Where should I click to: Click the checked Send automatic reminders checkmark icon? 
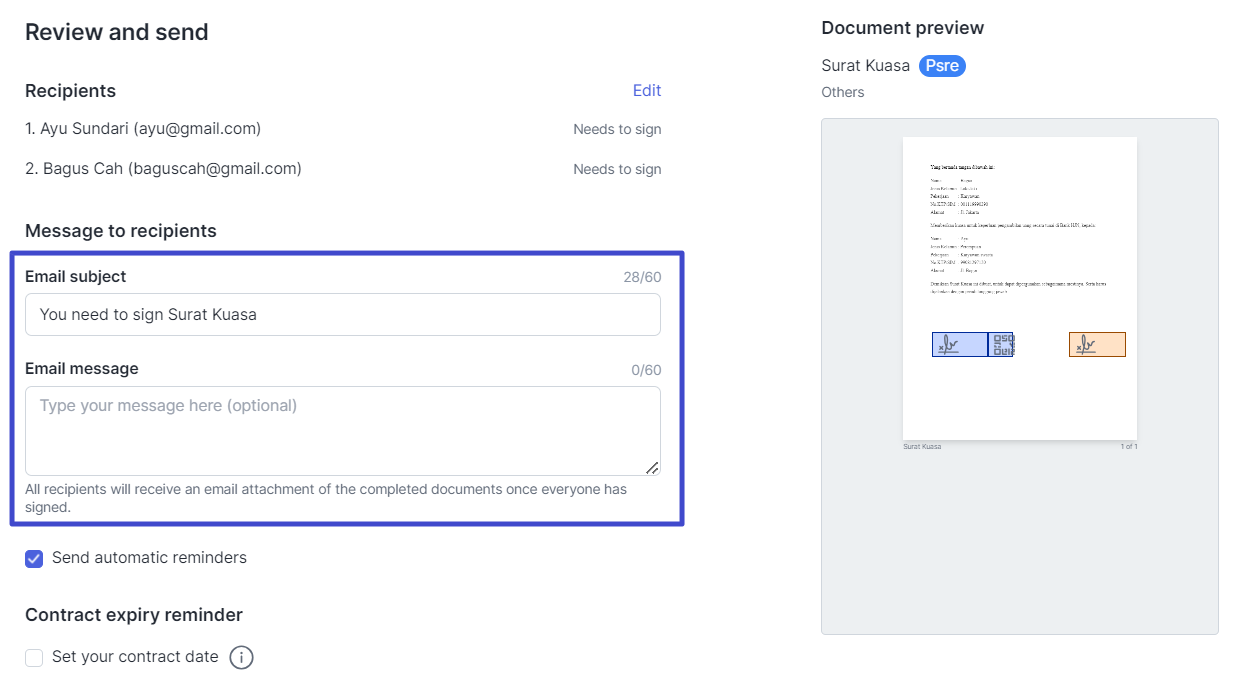pos(33,558)
